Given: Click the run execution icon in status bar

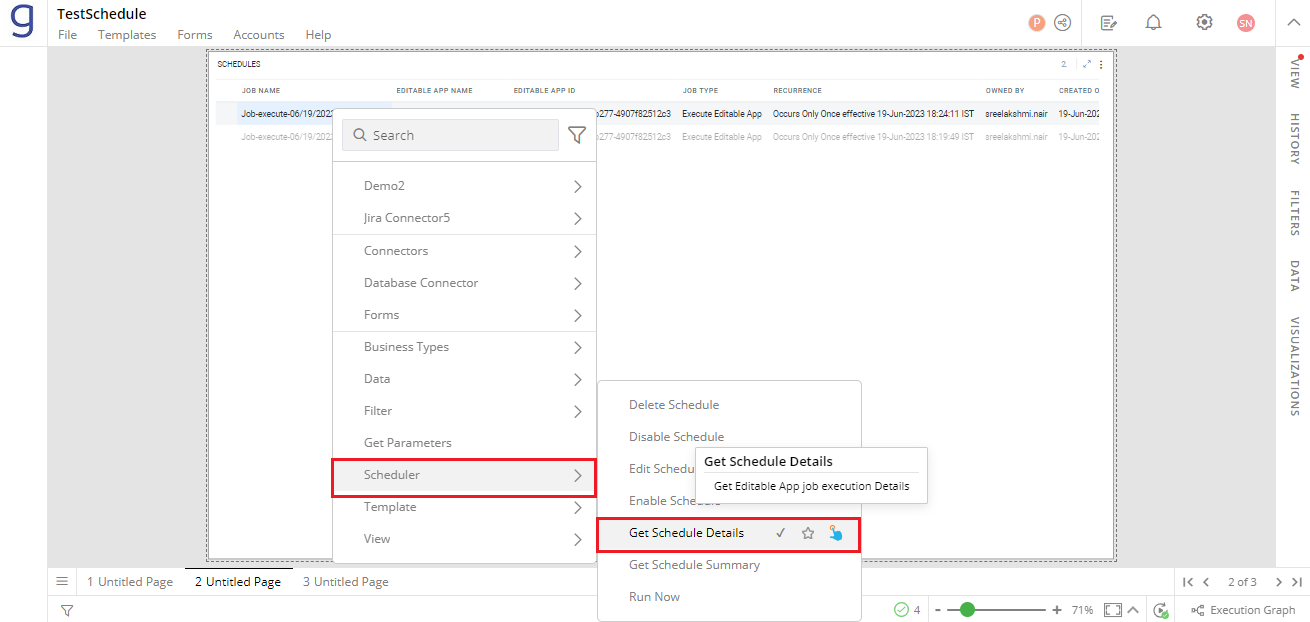Looking at the screenshot, I should click(1160, 610).
